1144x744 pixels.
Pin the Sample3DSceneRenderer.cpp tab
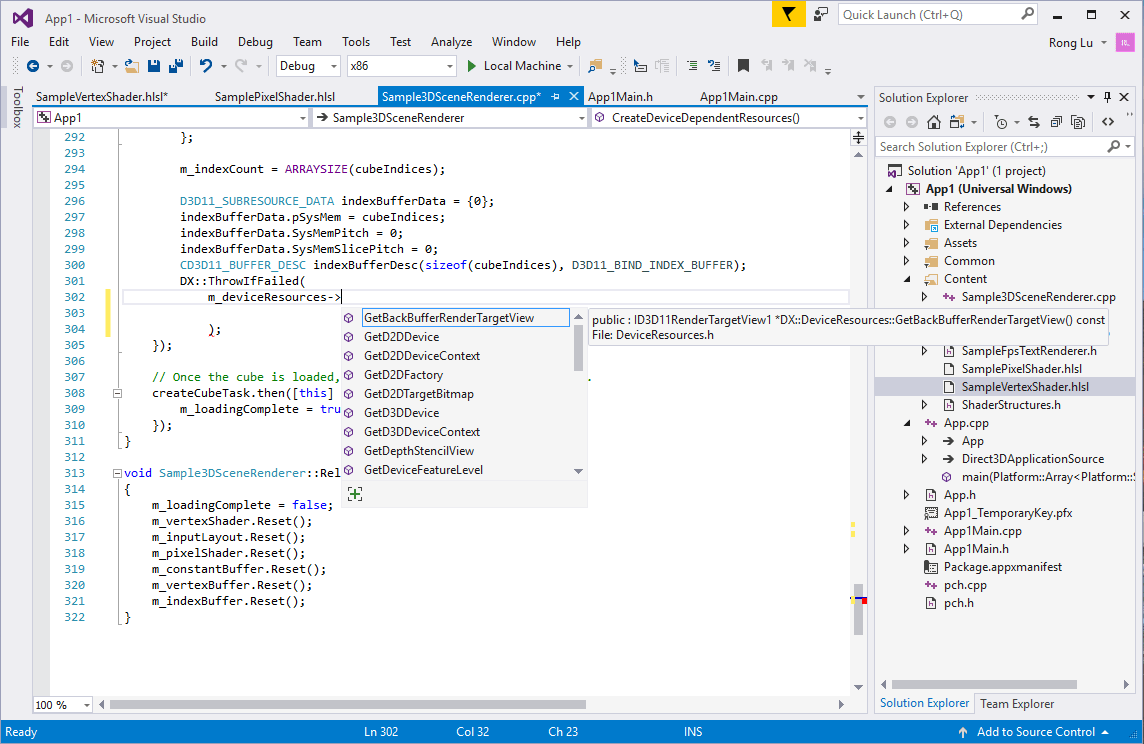click(x=555, y=96)
